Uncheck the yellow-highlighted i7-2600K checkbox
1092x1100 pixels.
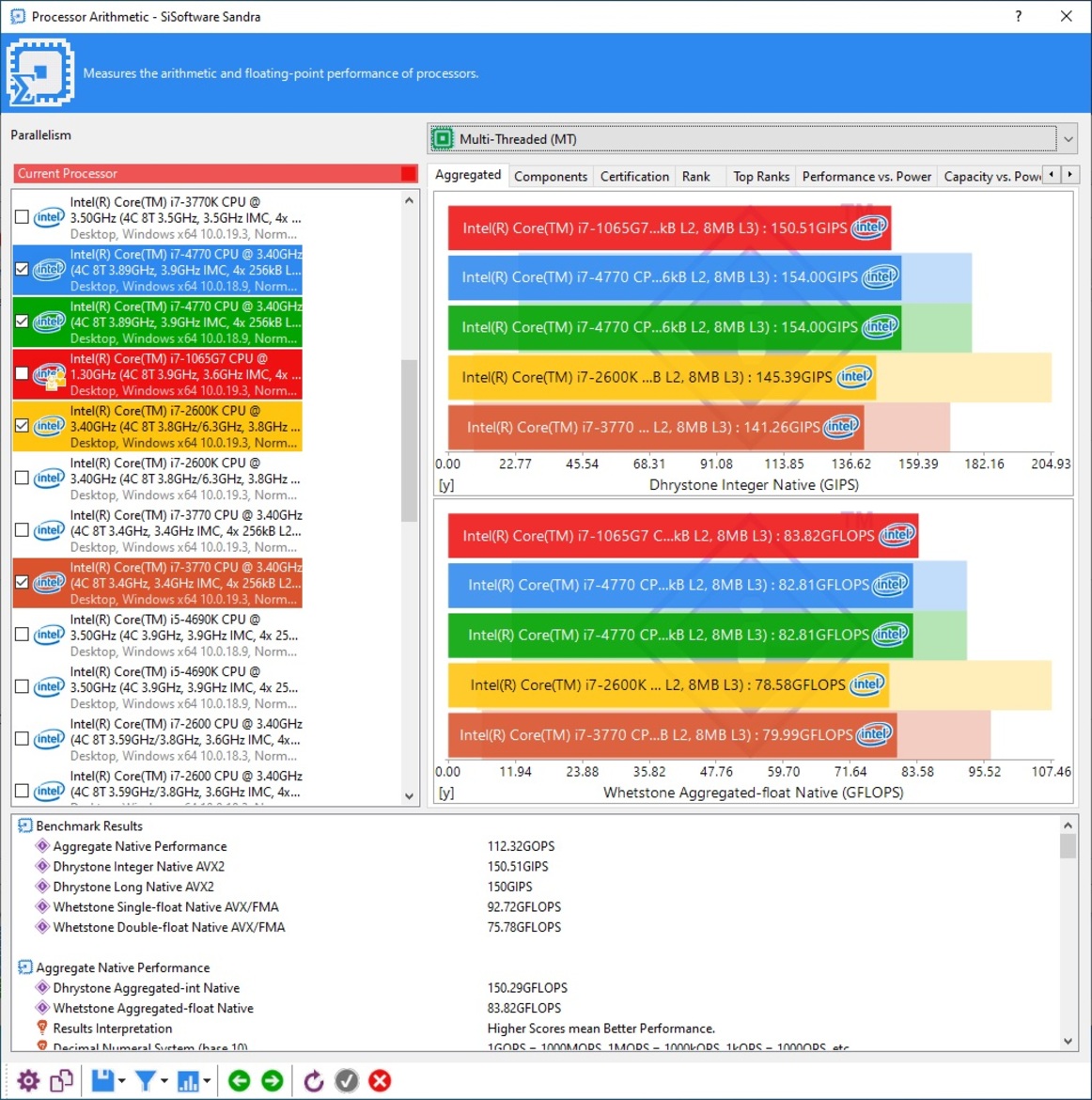(22, 426)
